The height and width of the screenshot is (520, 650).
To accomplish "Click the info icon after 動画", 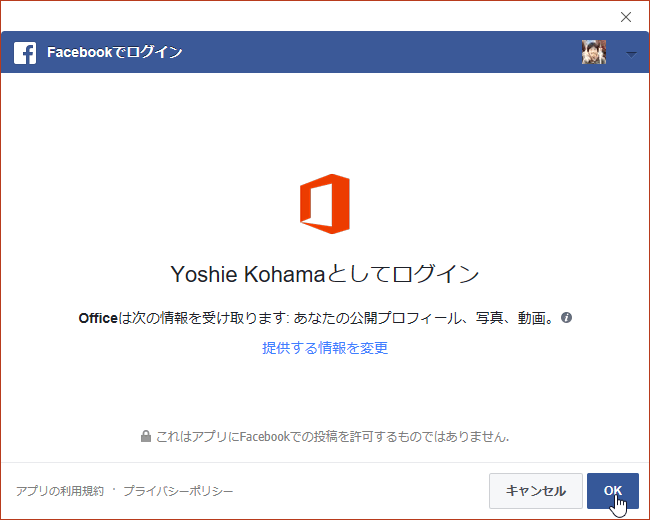I will tap(566, 318).
